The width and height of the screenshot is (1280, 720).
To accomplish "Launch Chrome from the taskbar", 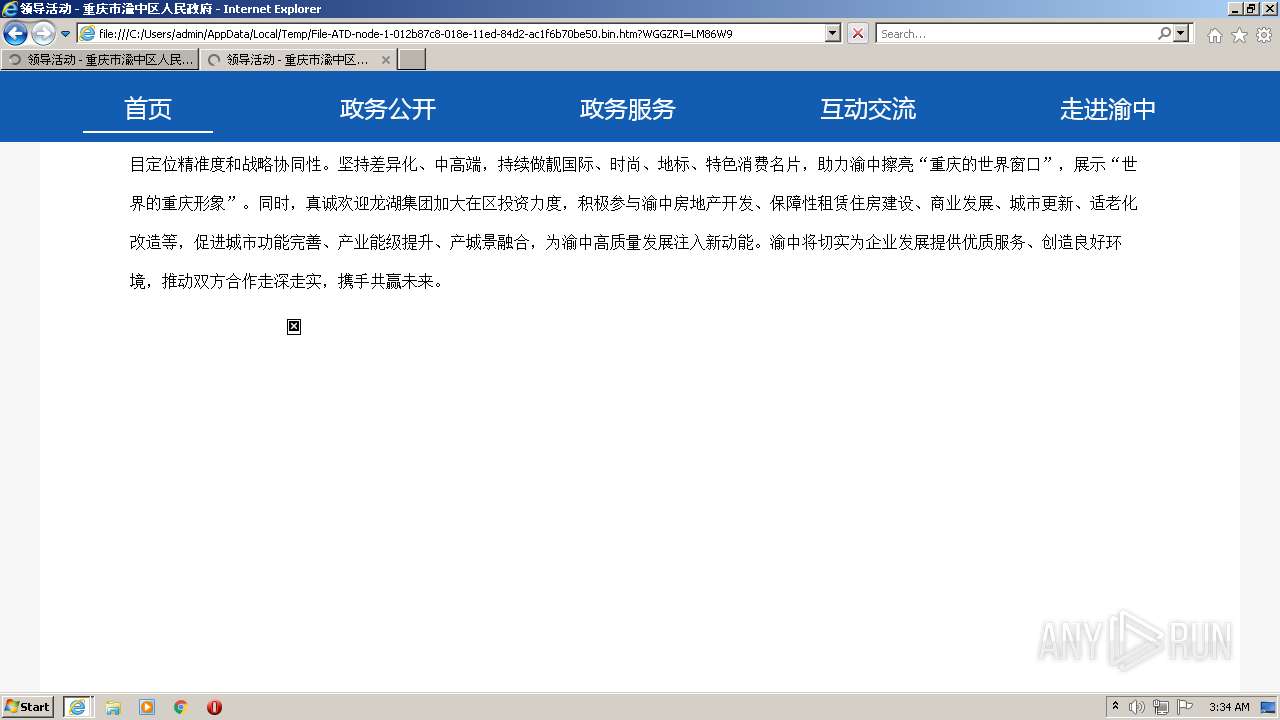I will pyautogui.click(x=181, y=707).
